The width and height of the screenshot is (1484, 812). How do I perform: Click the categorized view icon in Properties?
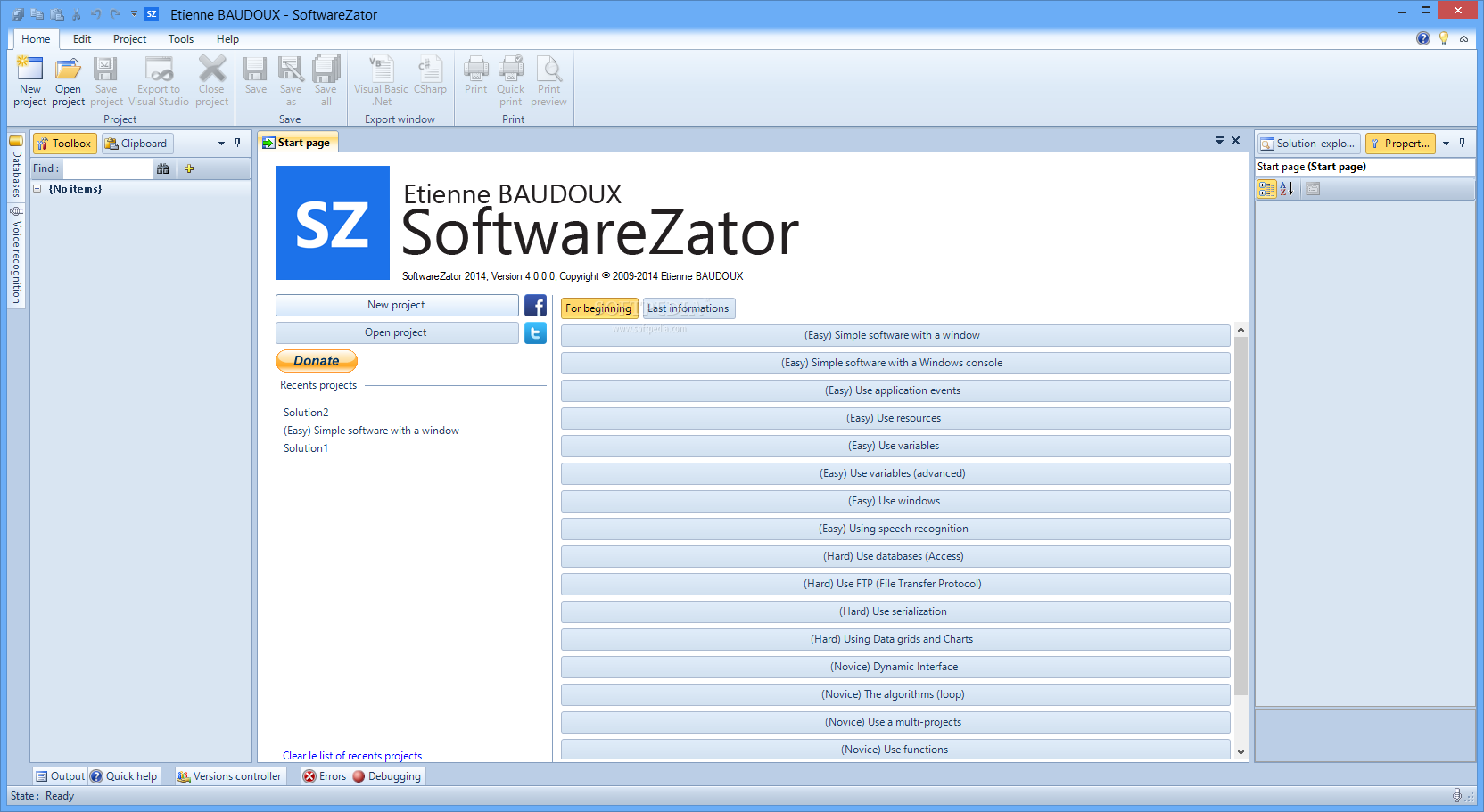click(1266, 189)
